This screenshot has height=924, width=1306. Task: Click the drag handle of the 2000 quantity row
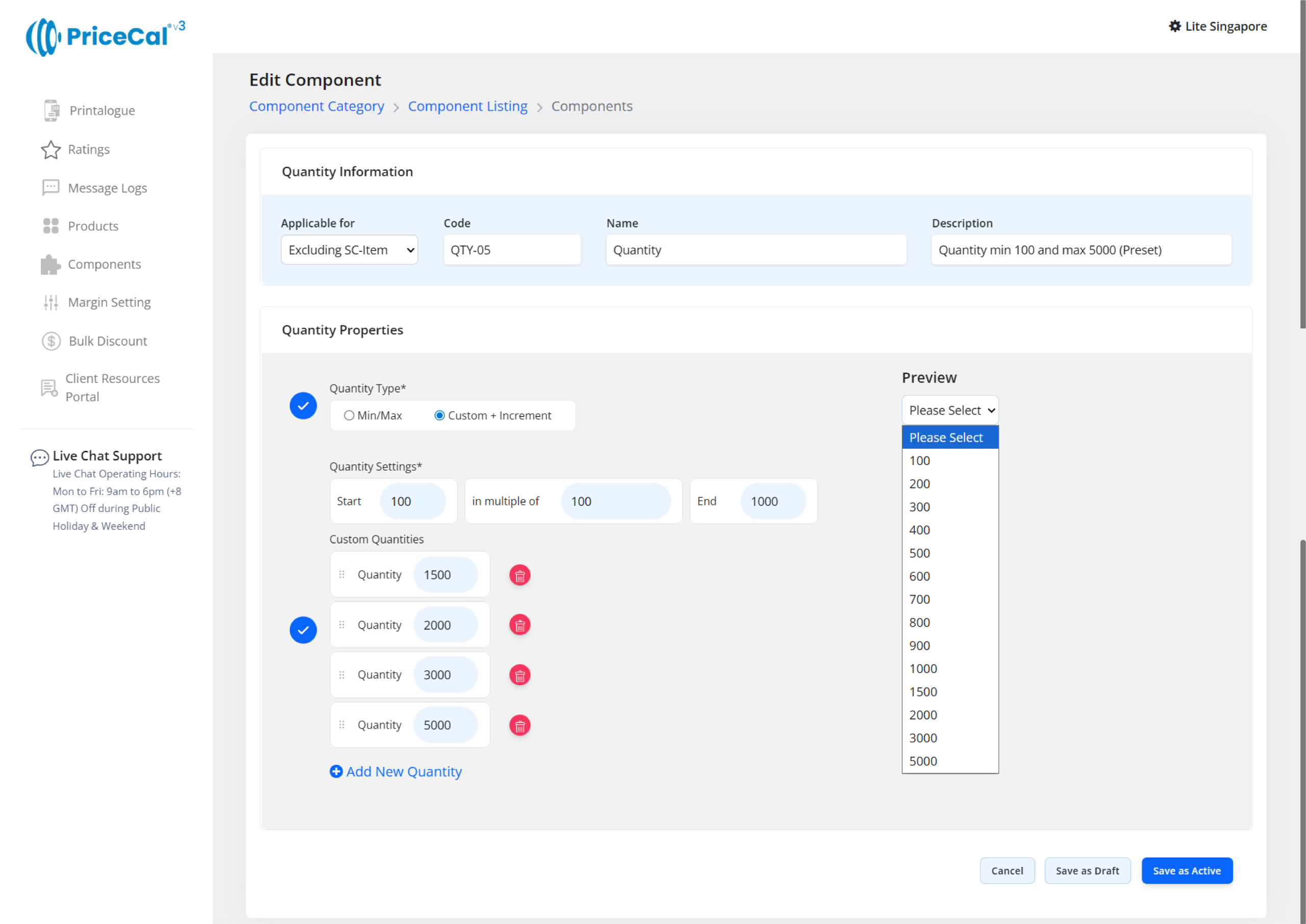341,625
